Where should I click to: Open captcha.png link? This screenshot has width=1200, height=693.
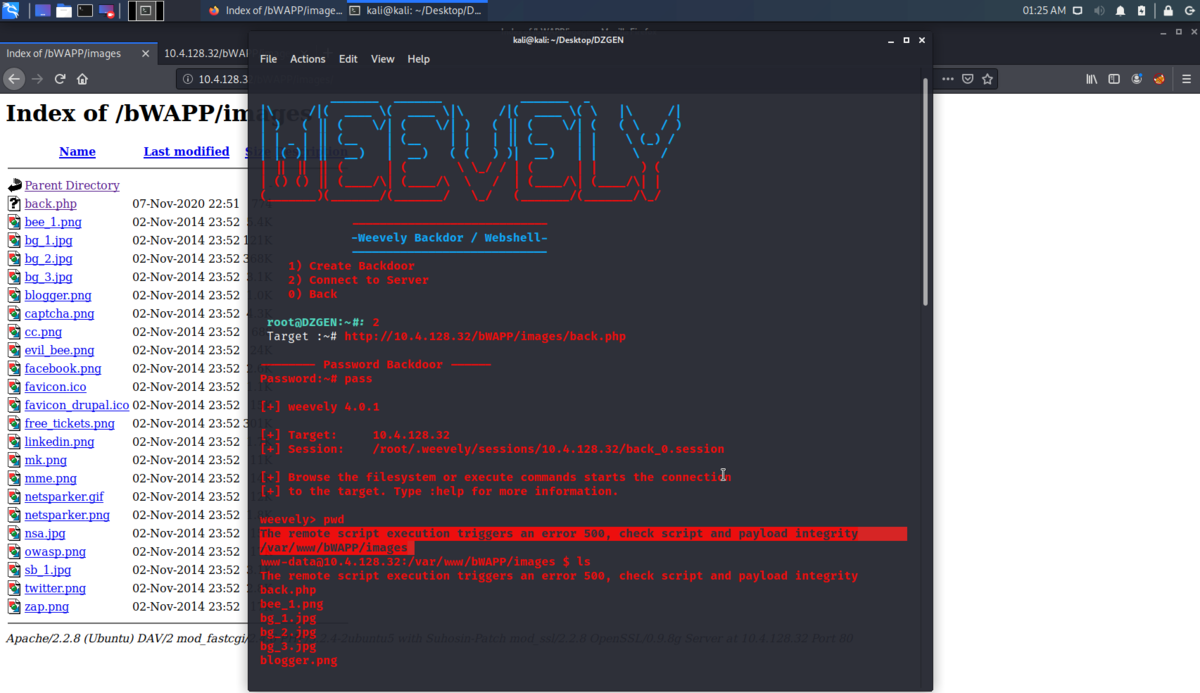click(59, 314)
